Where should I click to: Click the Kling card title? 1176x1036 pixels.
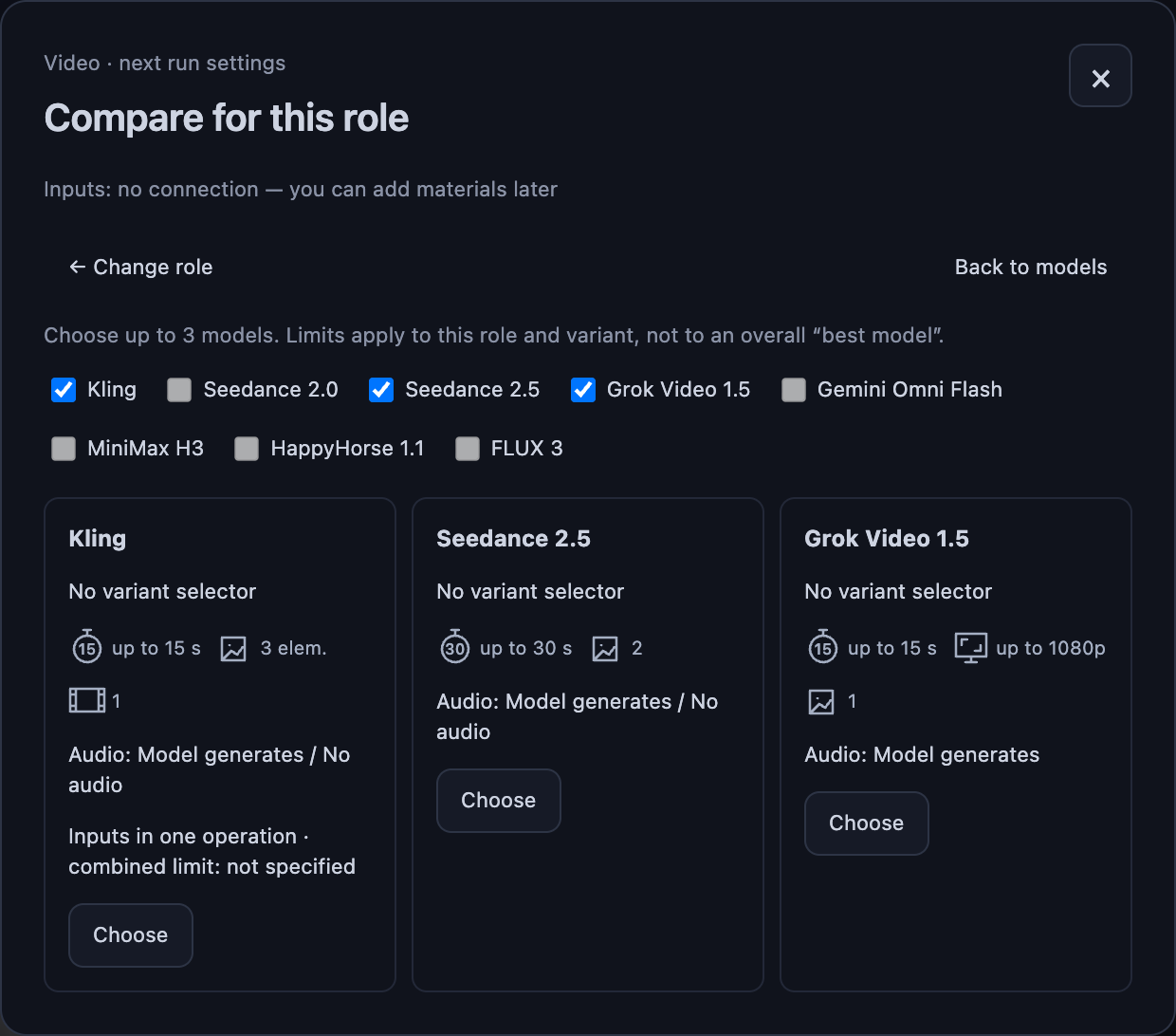point(98,539)
